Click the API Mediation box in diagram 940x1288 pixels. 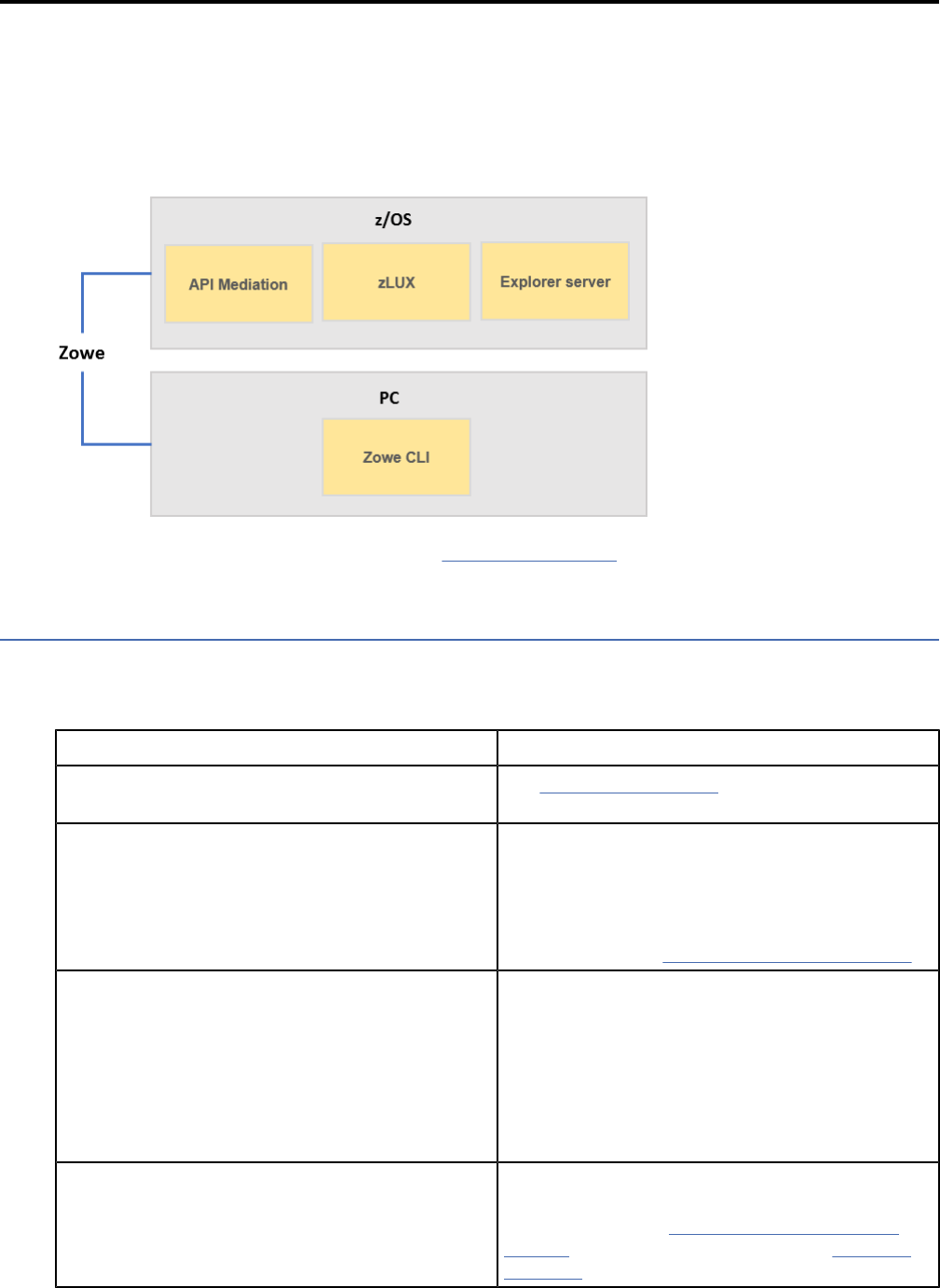(238, 284)
